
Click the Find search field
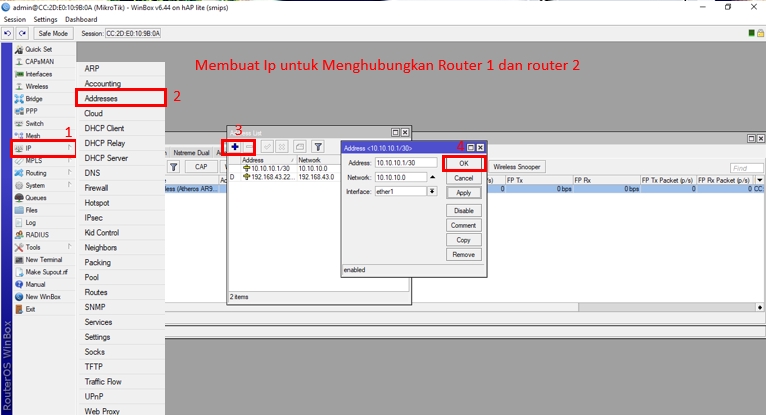[746, 168]
